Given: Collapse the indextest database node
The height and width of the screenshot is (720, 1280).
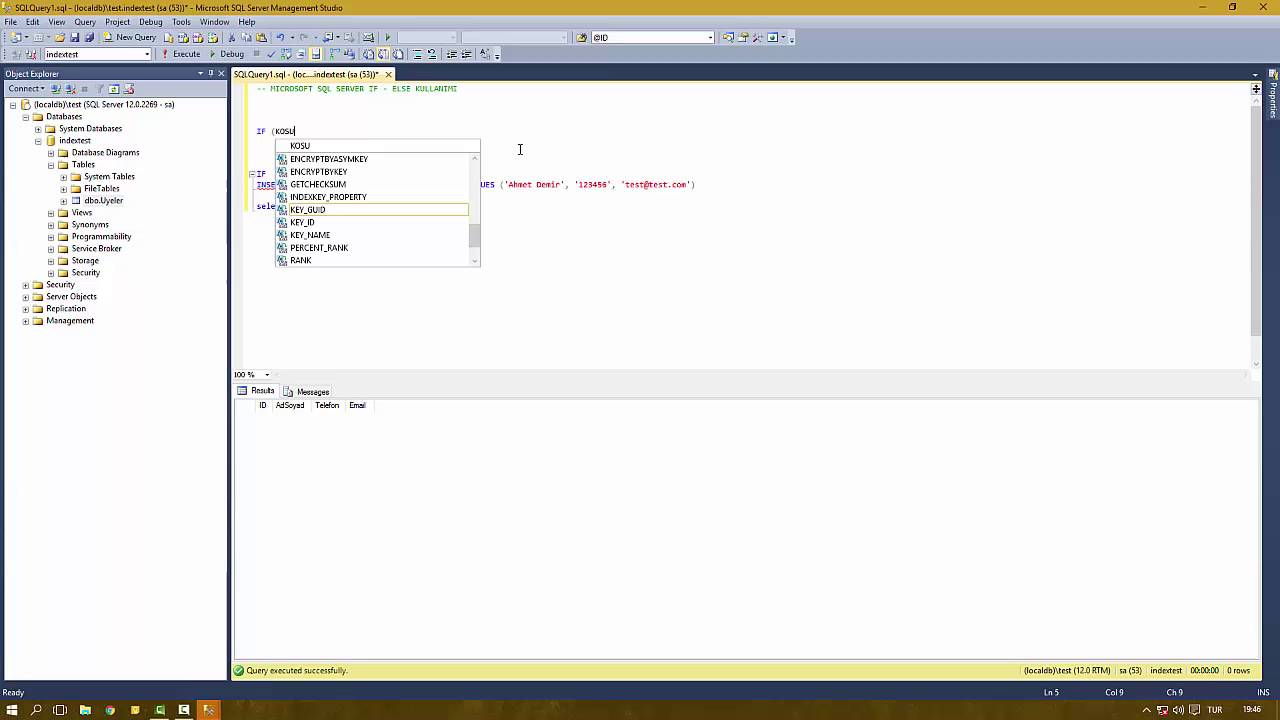Looking at the screenshot, I should coord(38,141).
